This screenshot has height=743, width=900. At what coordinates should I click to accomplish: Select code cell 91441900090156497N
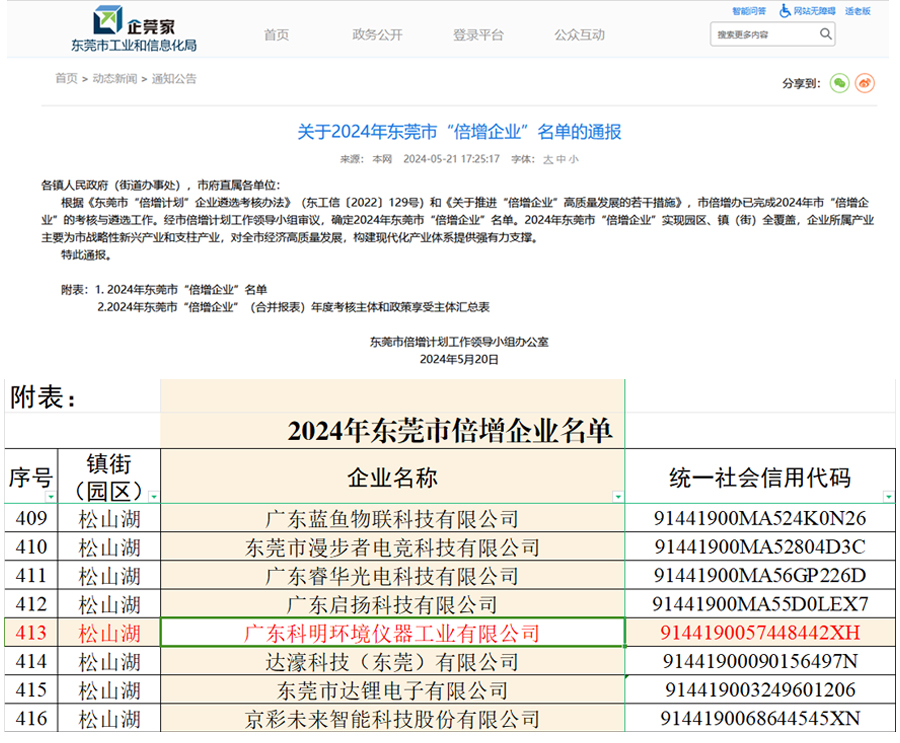pos(760,662)
